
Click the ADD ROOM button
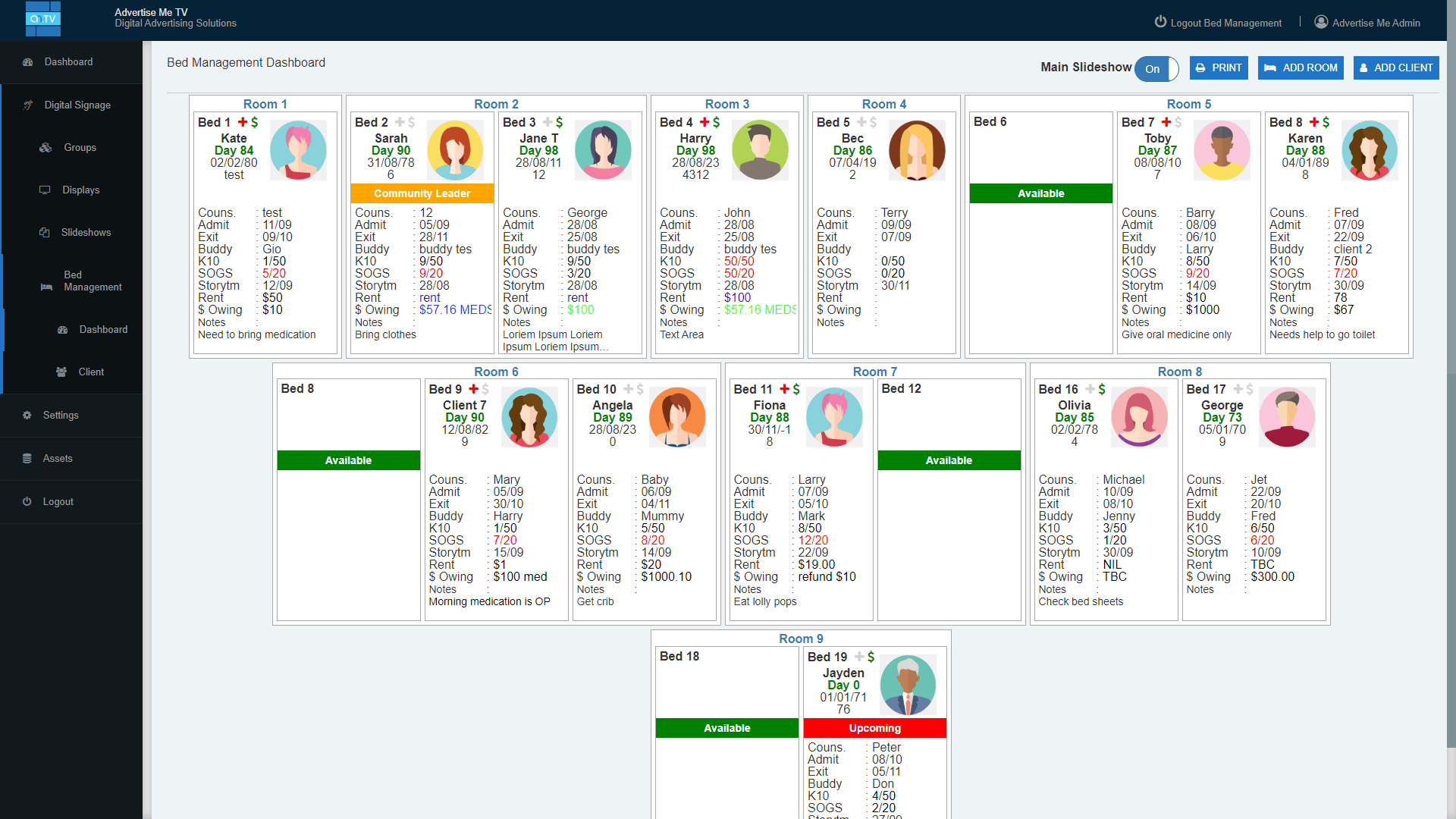[x=1300, y=67]
